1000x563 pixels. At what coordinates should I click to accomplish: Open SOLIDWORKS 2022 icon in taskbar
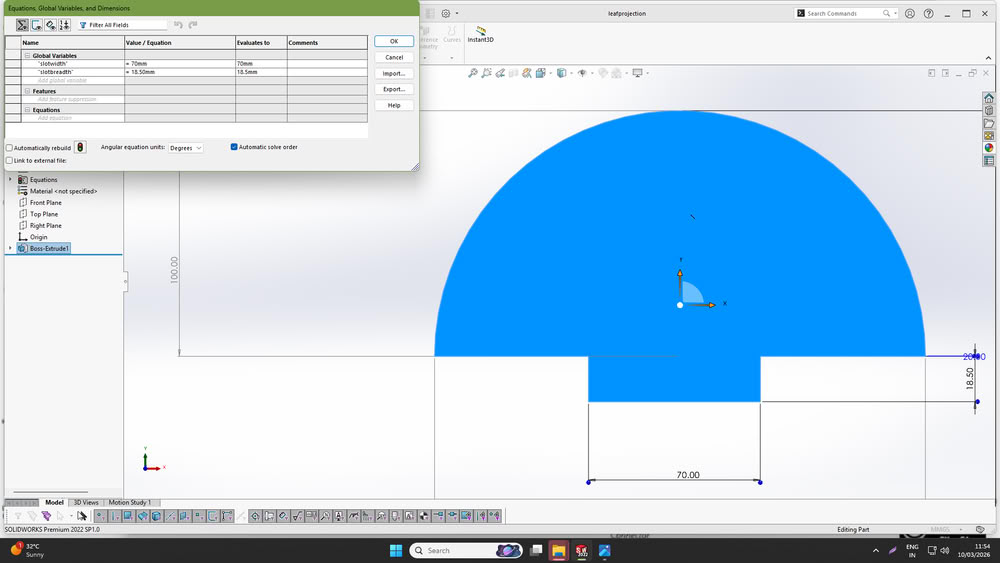point(582,551)
